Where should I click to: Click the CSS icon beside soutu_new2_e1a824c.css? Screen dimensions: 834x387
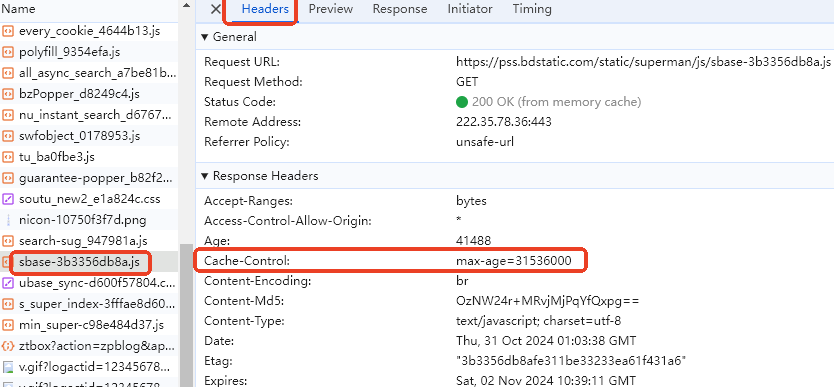[x=7, y=199]
